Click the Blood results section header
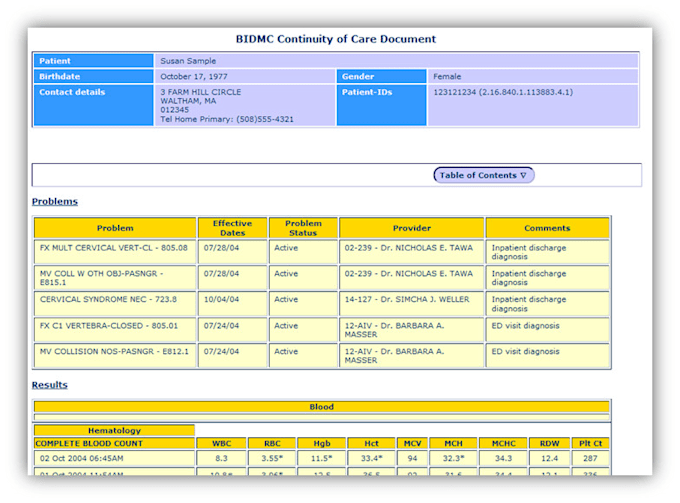 tap(321, 407)
